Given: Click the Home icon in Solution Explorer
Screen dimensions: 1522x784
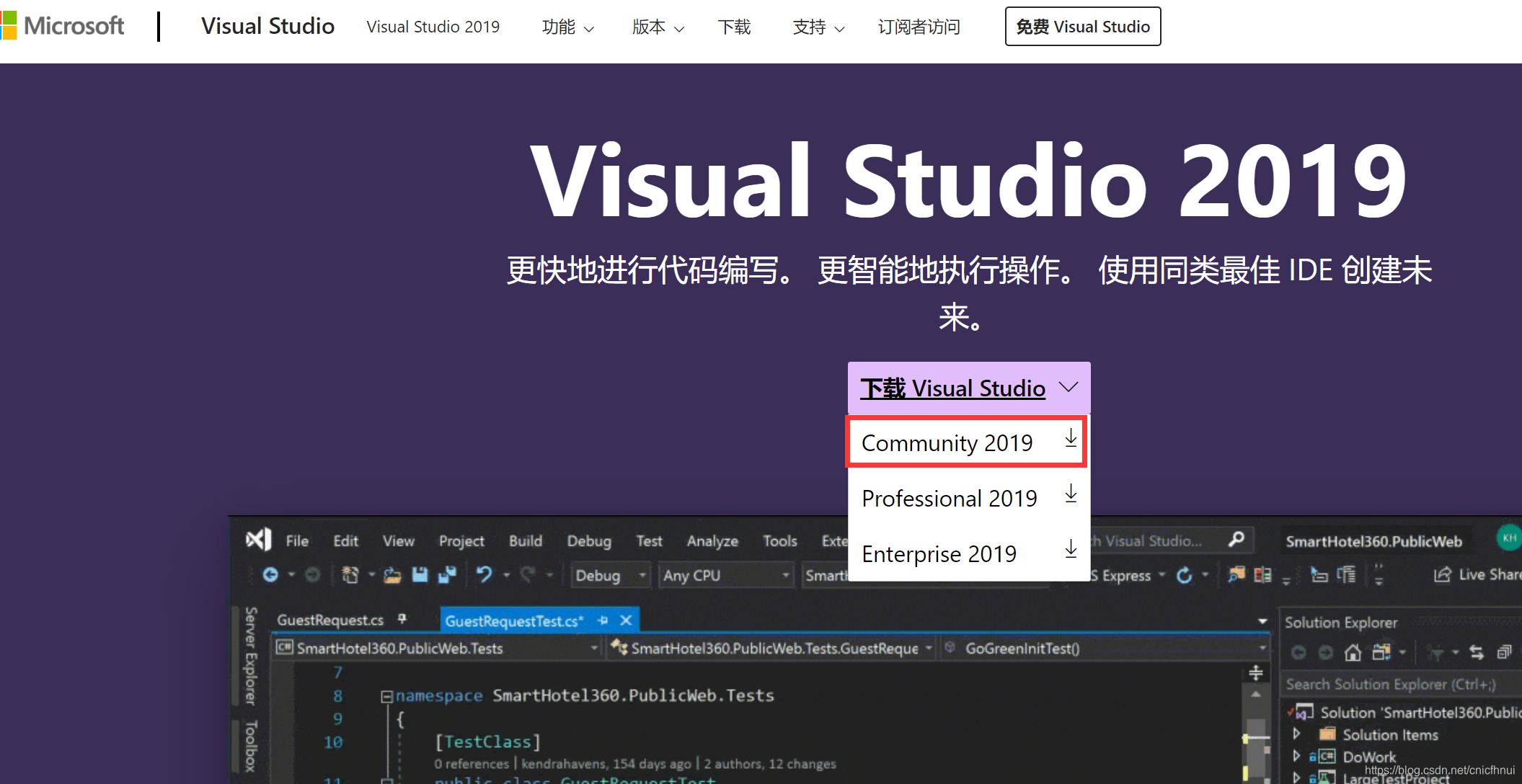Looking at the screenshot, I should click(1353, 651).
